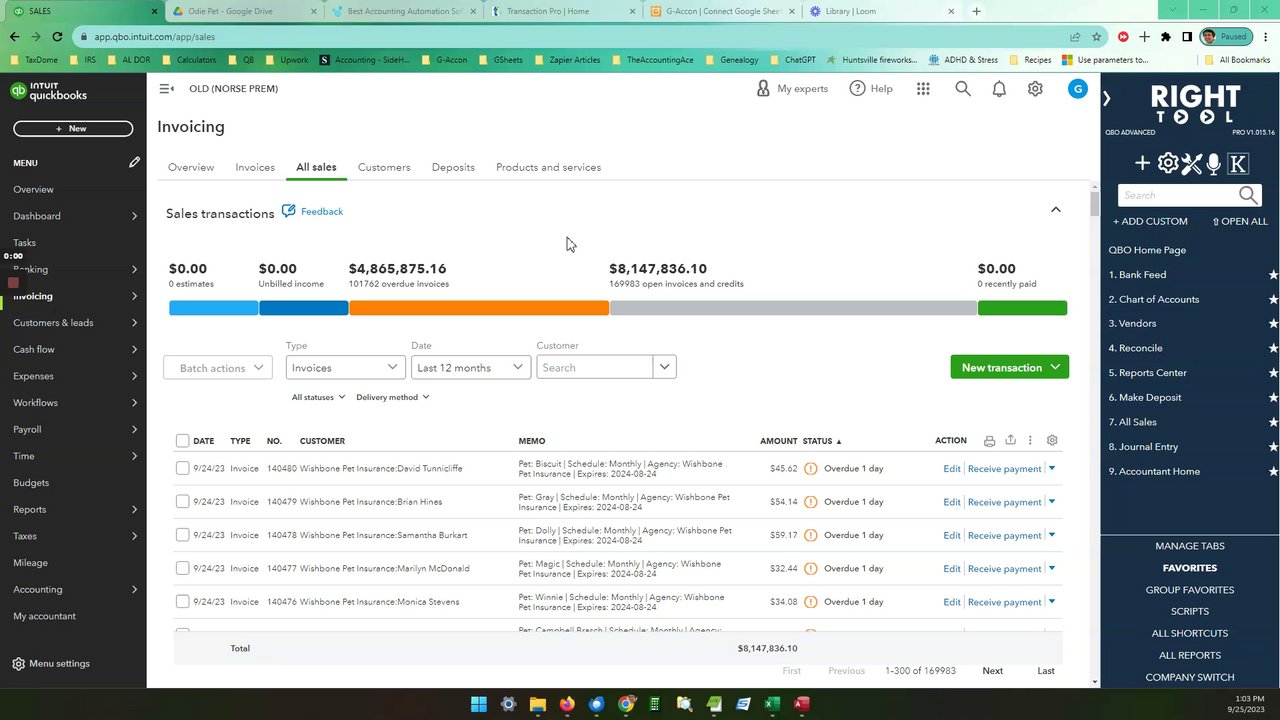This screenshot has height=720, width=1280.
Task: Open the apps grid icon in header
Action: 923,89
